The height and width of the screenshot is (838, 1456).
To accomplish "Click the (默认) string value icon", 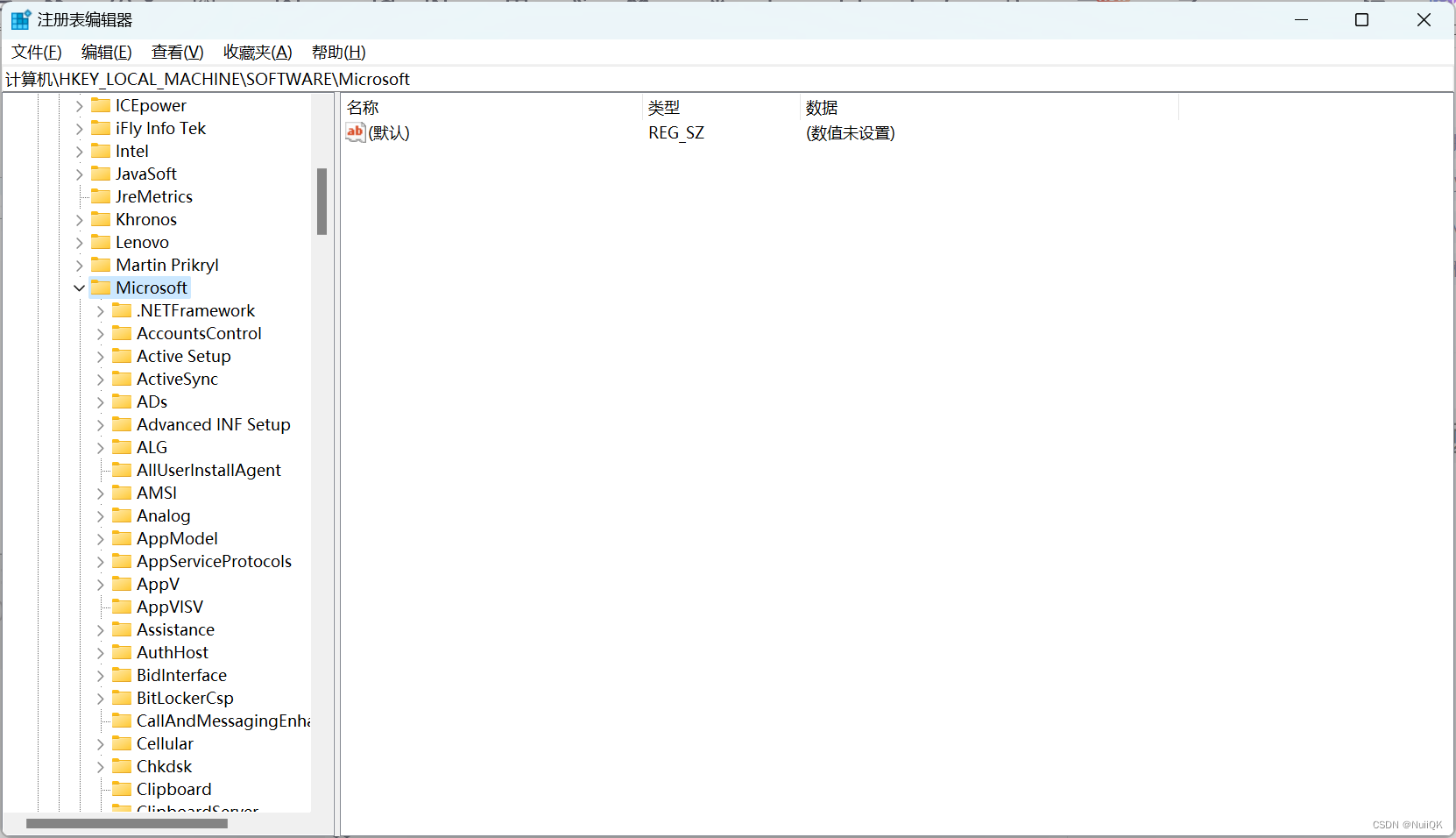I will 355,132.
